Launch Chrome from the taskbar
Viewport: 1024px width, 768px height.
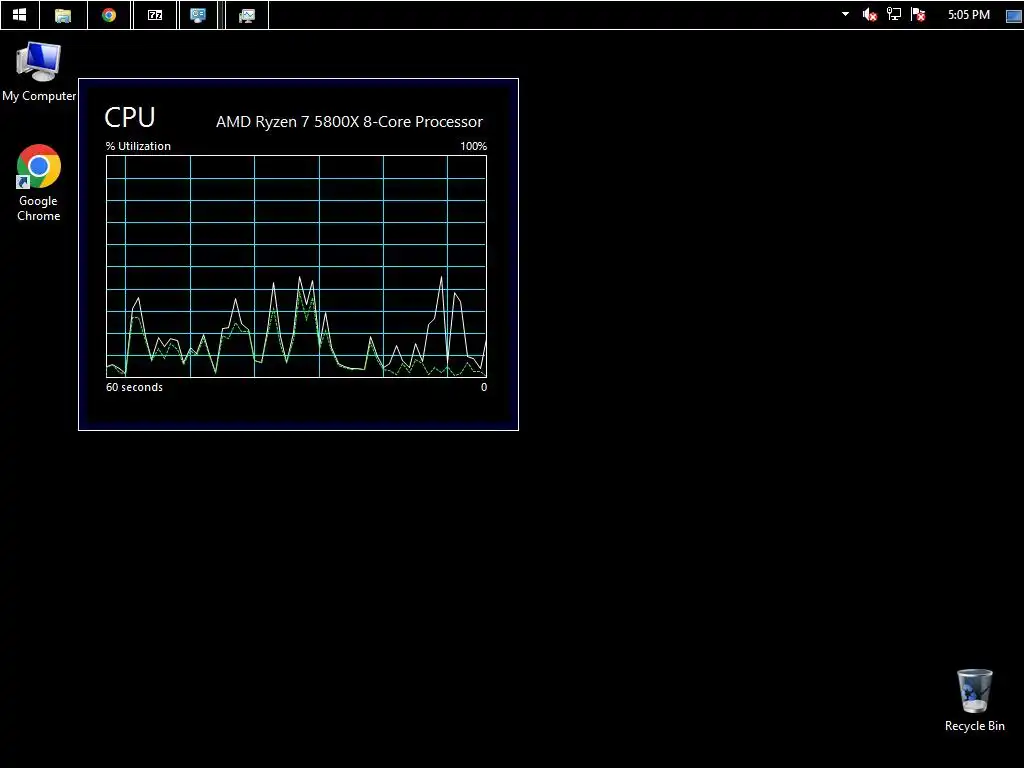[x=109, y=14]
